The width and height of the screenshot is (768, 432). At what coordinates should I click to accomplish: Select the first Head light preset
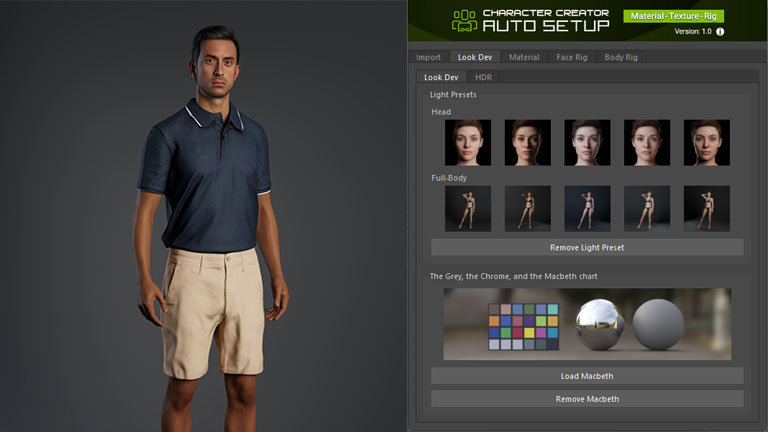coord(468,143)
